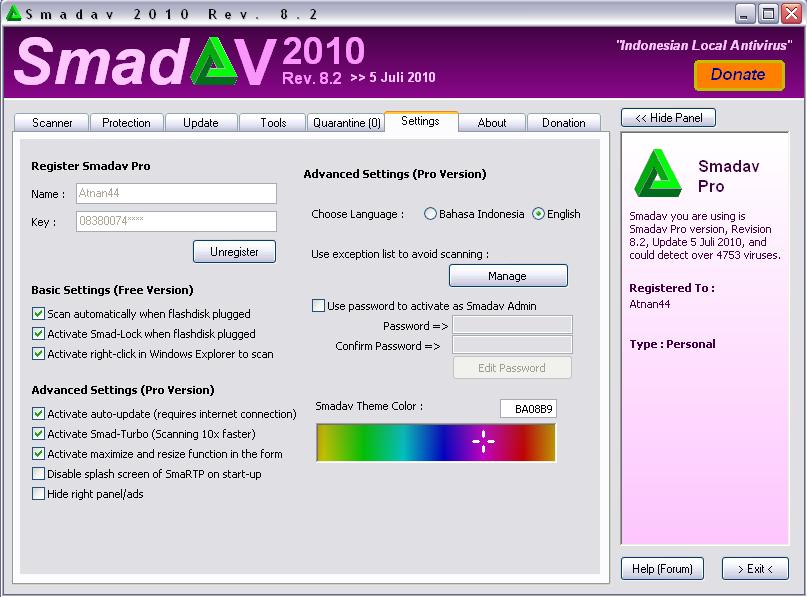Viewport: 807px width, 597px height.
Task: Click 'Choose Language :' label
Action: 358,214
